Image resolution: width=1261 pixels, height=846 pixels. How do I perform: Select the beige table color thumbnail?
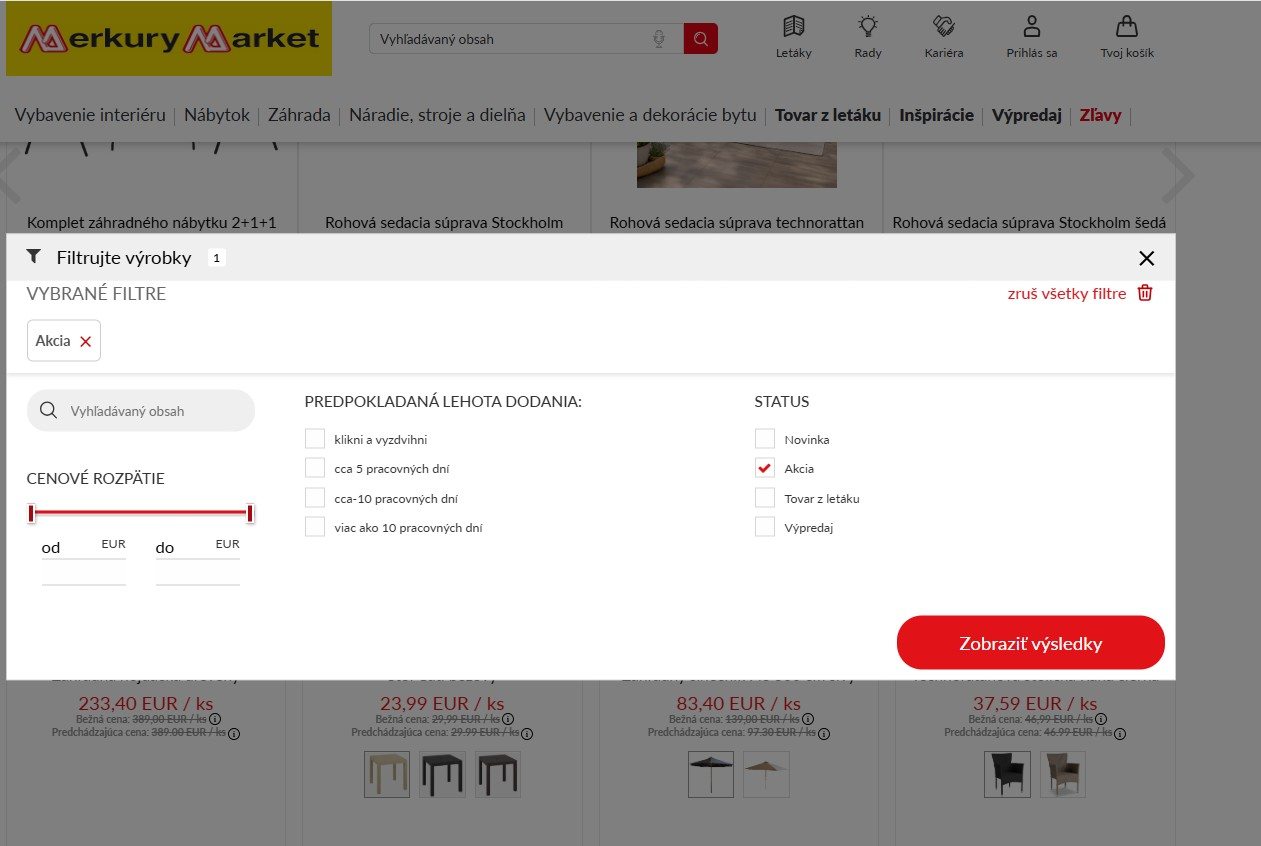click(x=387, y=774)
